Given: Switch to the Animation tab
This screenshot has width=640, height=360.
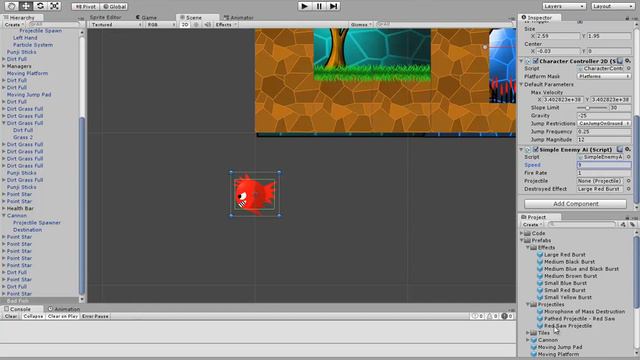Looking at the screenshot, I should [x=64, y=309].
